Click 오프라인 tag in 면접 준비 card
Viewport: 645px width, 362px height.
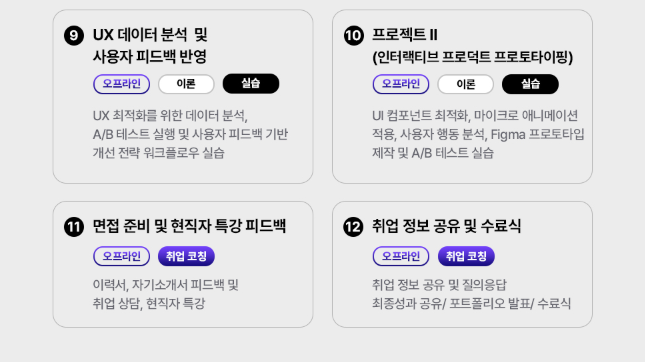coord(121,256)
